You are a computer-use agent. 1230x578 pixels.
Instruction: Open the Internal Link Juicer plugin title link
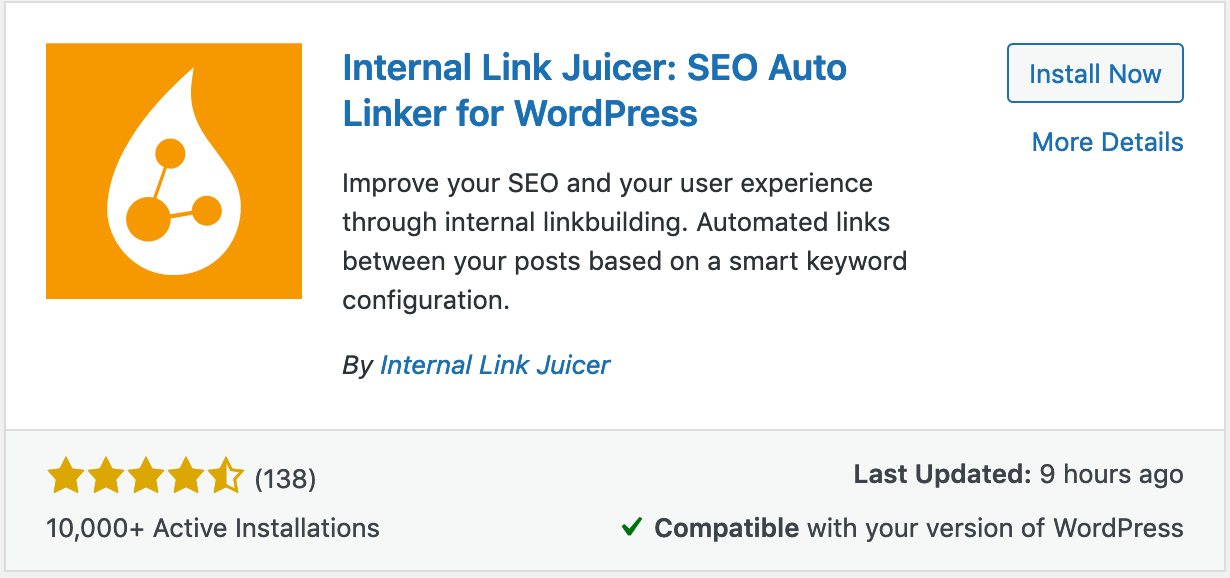point(594,90)
